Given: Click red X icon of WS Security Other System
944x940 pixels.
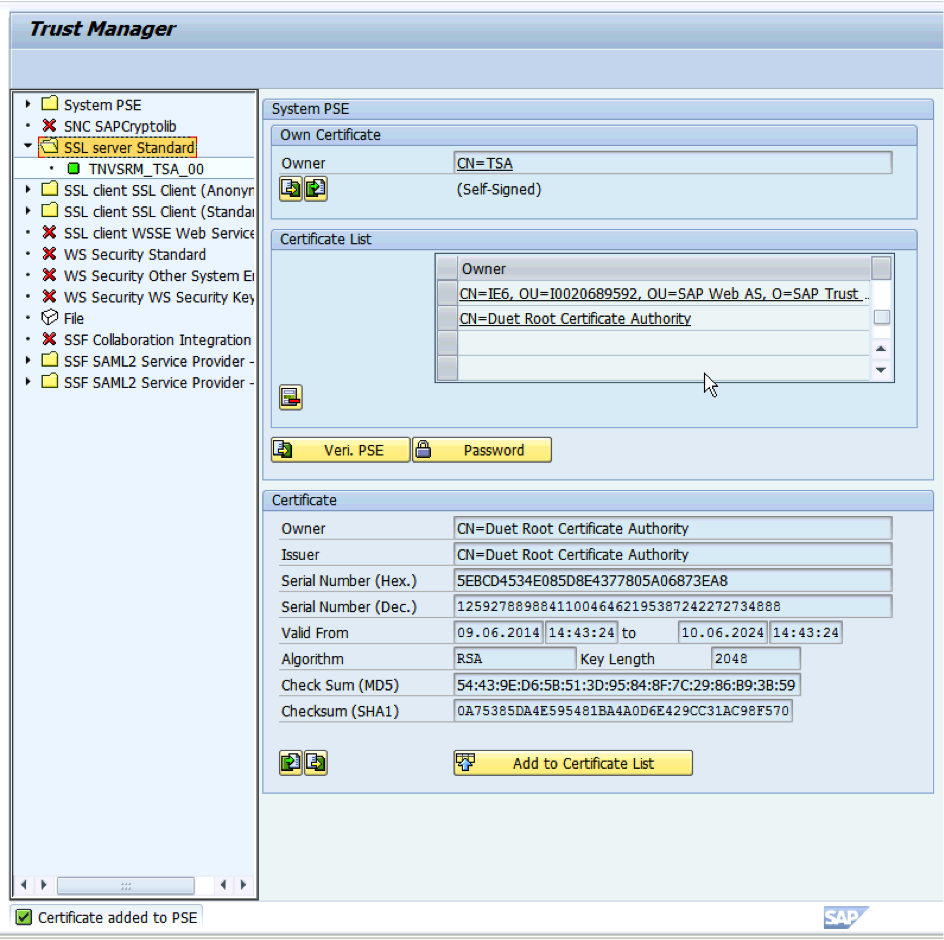Looking at the screenshot, I should (49, 275).
